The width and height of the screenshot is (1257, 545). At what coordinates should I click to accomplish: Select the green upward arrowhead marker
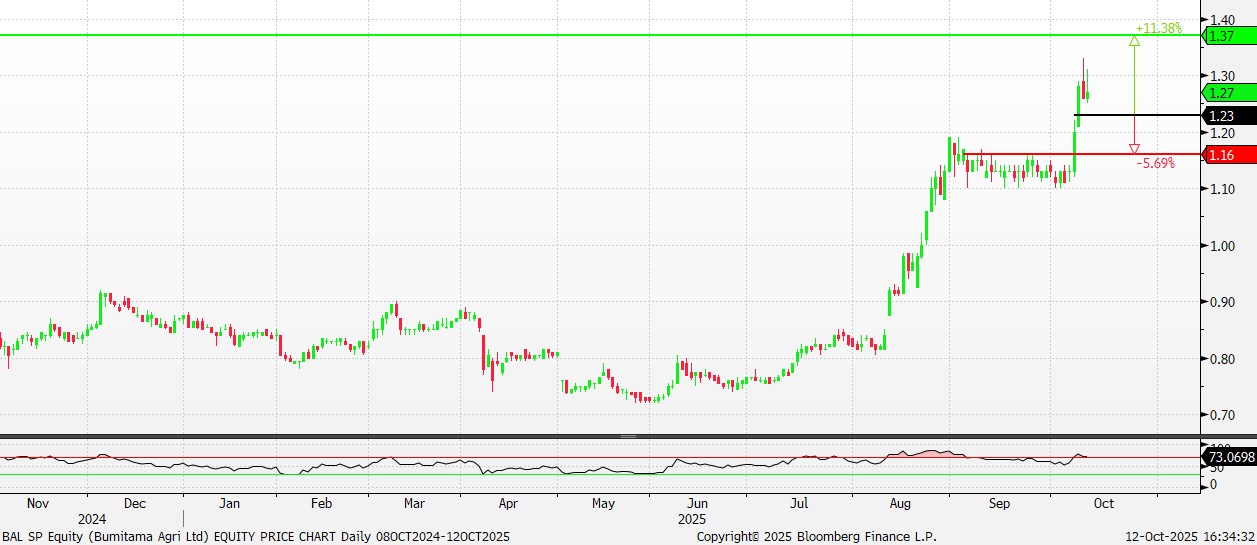1134,41
